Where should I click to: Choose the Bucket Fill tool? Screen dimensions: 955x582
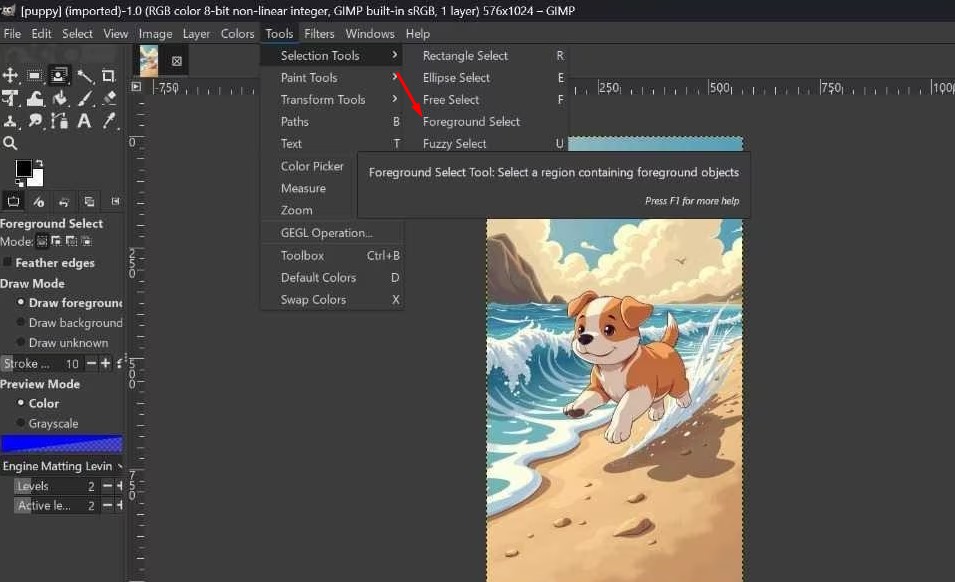coord(60,98)
